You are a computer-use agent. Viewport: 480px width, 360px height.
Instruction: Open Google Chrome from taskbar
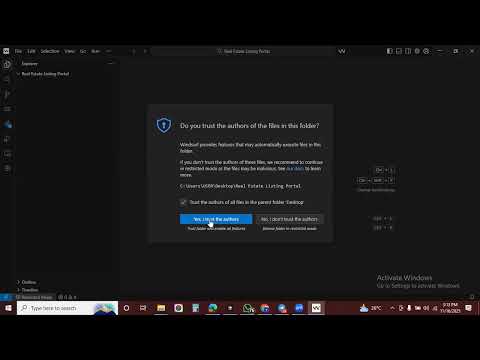(x=265, y=308)
